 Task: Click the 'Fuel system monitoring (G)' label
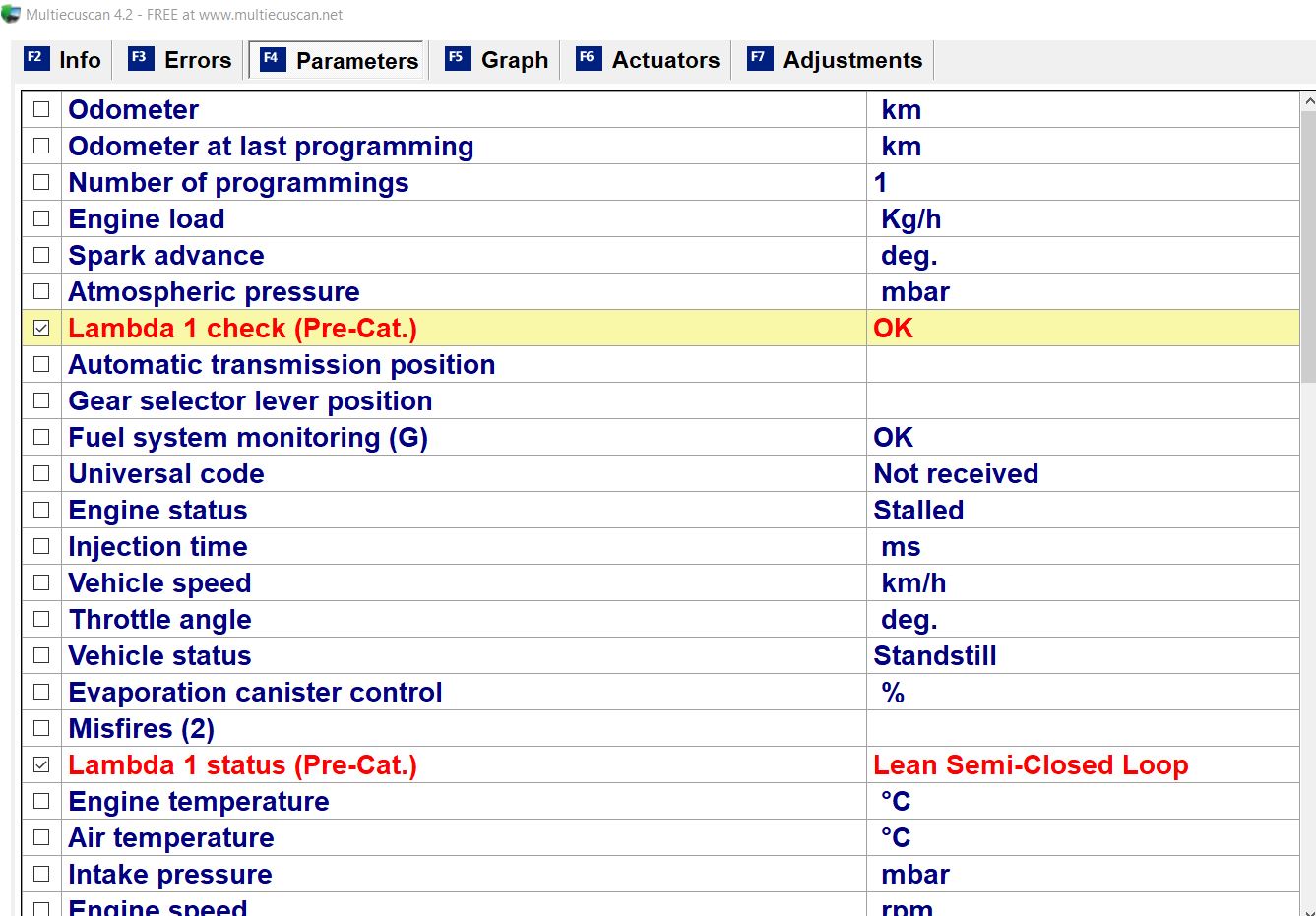pos(248,438)
